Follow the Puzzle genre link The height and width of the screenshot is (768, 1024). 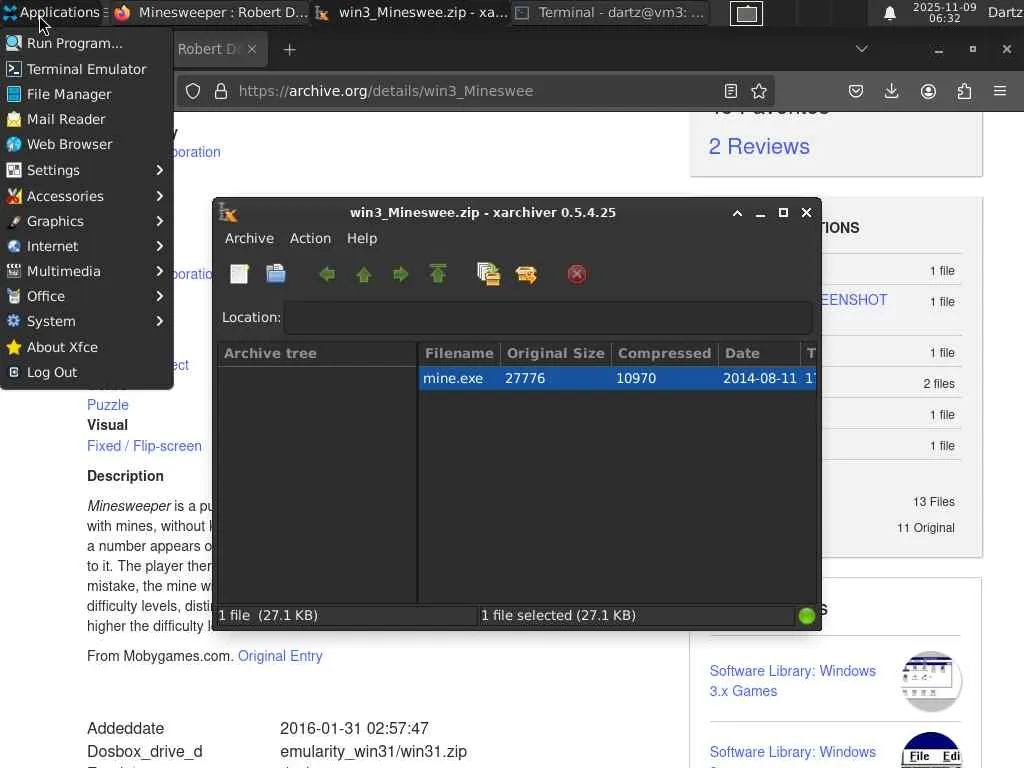[x=108, y=405]
